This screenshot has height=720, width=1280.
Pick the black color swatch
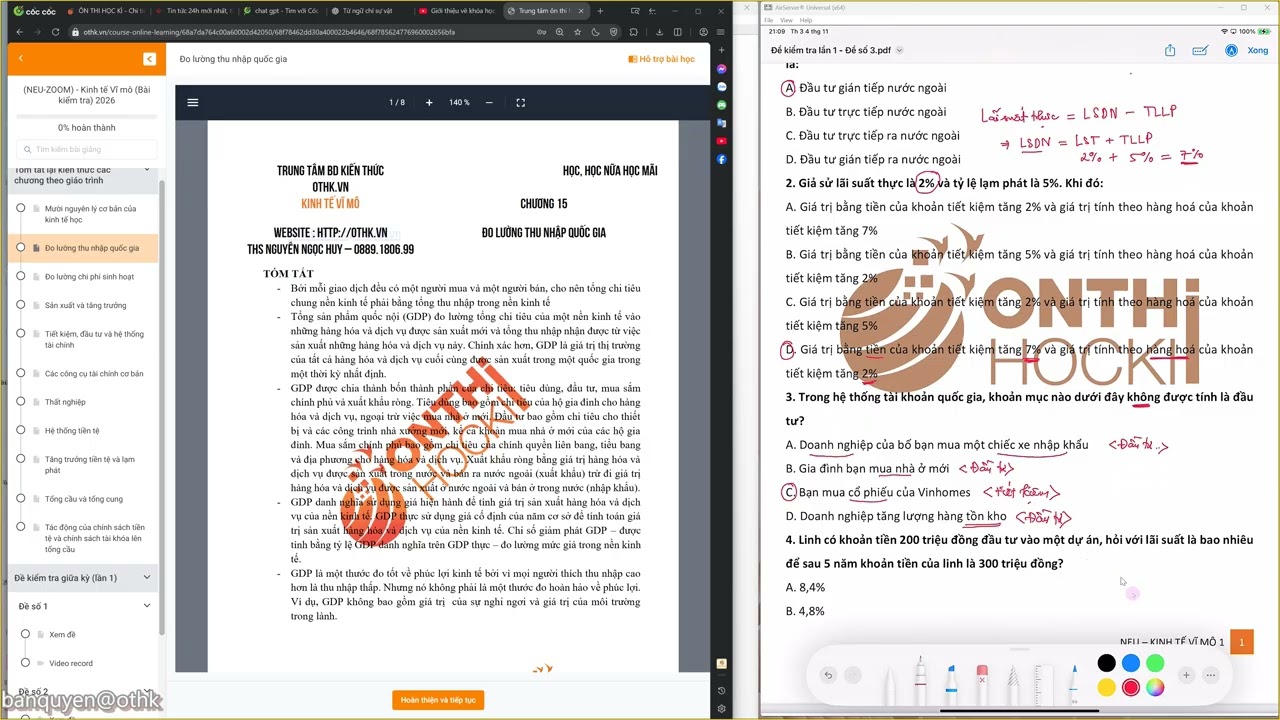click(x=1106, y=663)
